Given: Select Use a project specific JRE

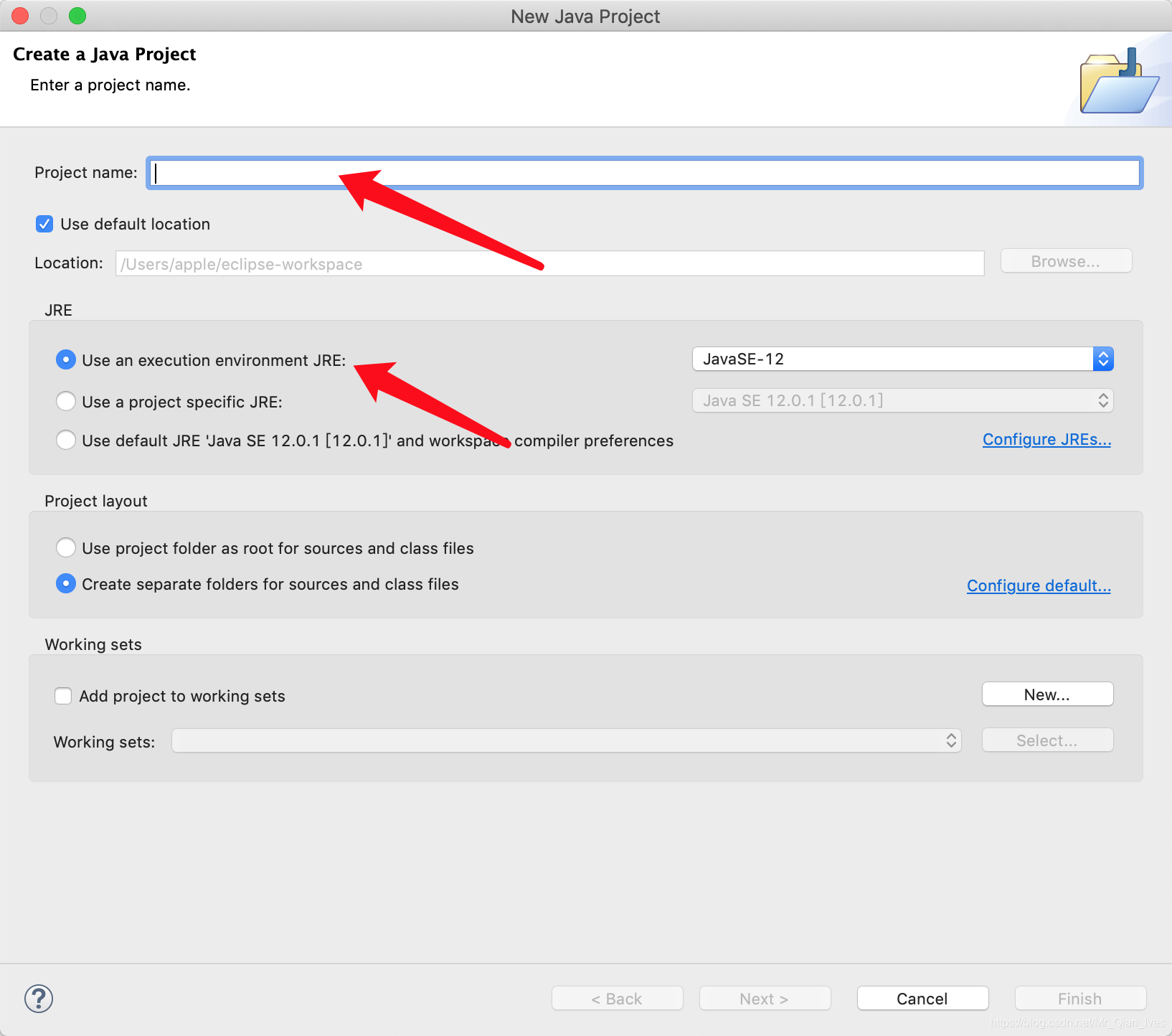Looking at the screenshot, I should tap(66, 401).
